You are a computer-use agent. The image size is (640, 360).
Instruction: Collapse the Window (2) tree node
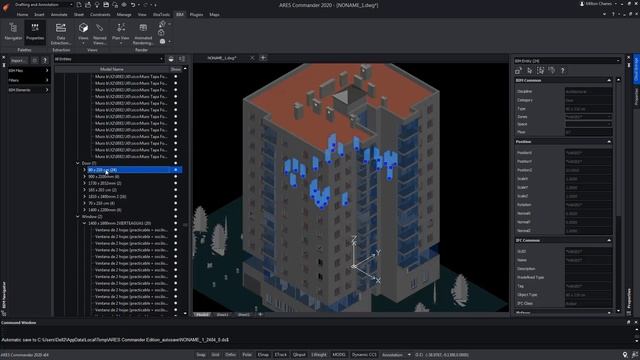coord(78,217)
